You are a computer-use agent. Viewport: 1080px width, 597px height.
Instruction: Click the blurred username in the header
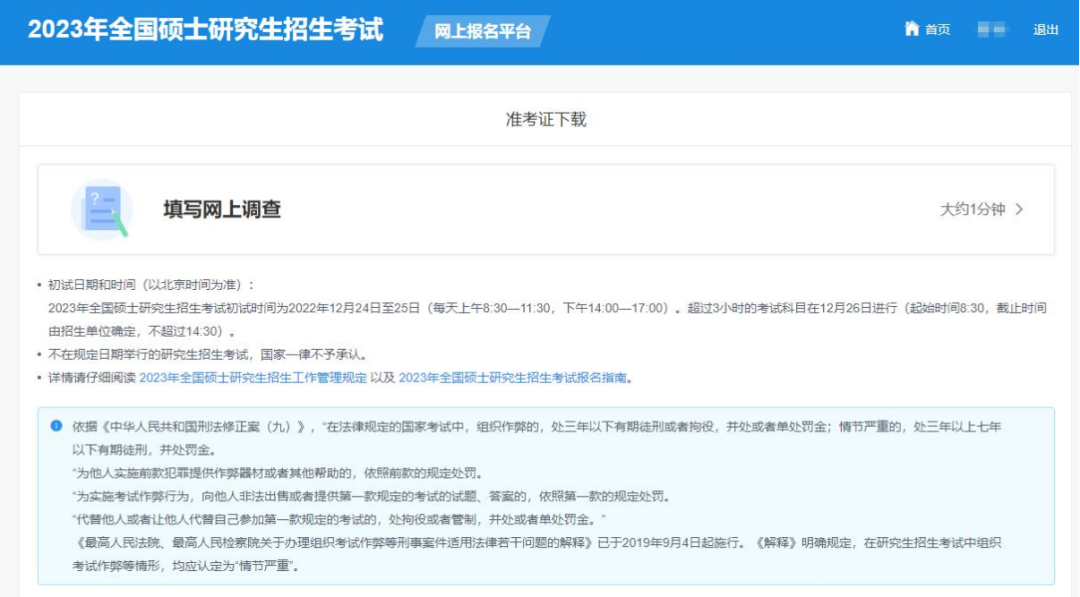click(x=990, y=28)
